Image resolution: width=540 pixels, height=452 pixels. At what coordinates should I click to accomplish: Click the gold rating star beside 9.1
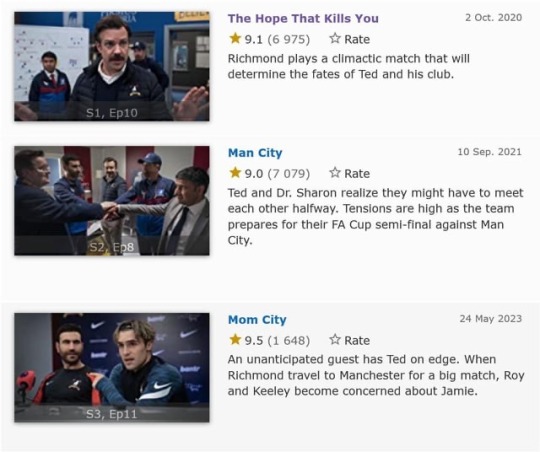click(x=235, y=38)
